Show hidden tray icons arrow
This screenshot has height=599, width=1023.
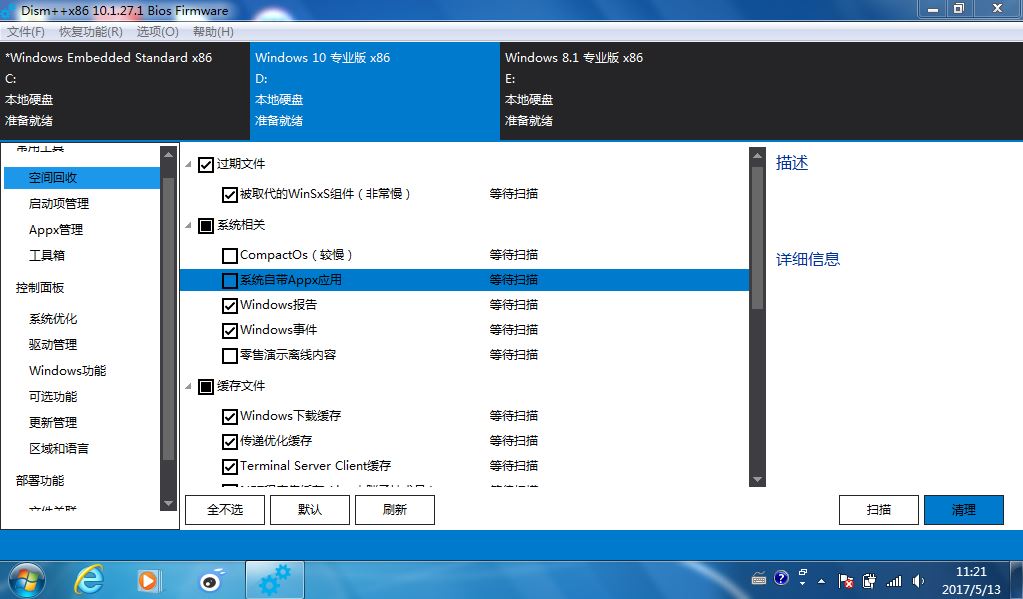click(821, 581)
